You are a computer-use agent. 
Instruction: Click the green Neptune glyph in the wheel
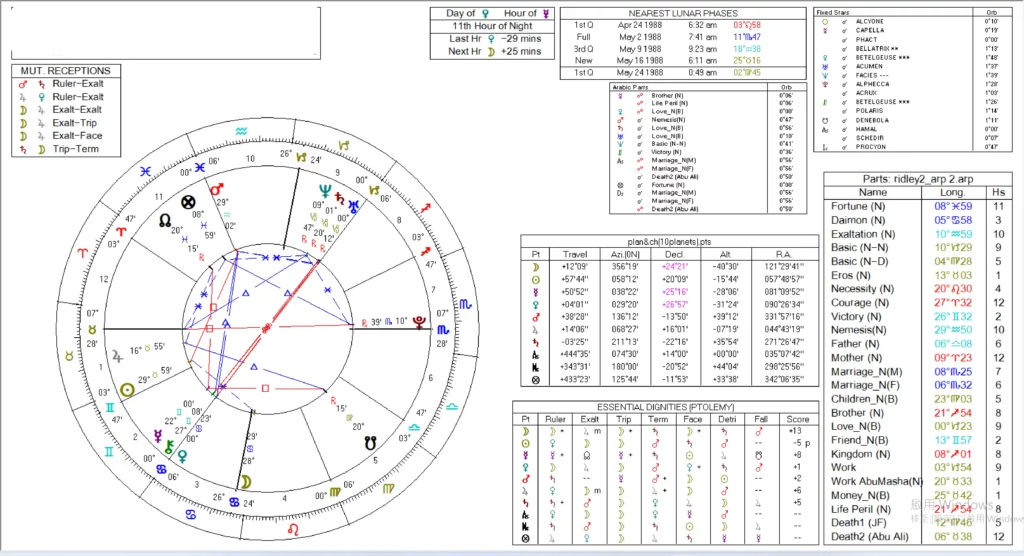[x=324, y=188]
